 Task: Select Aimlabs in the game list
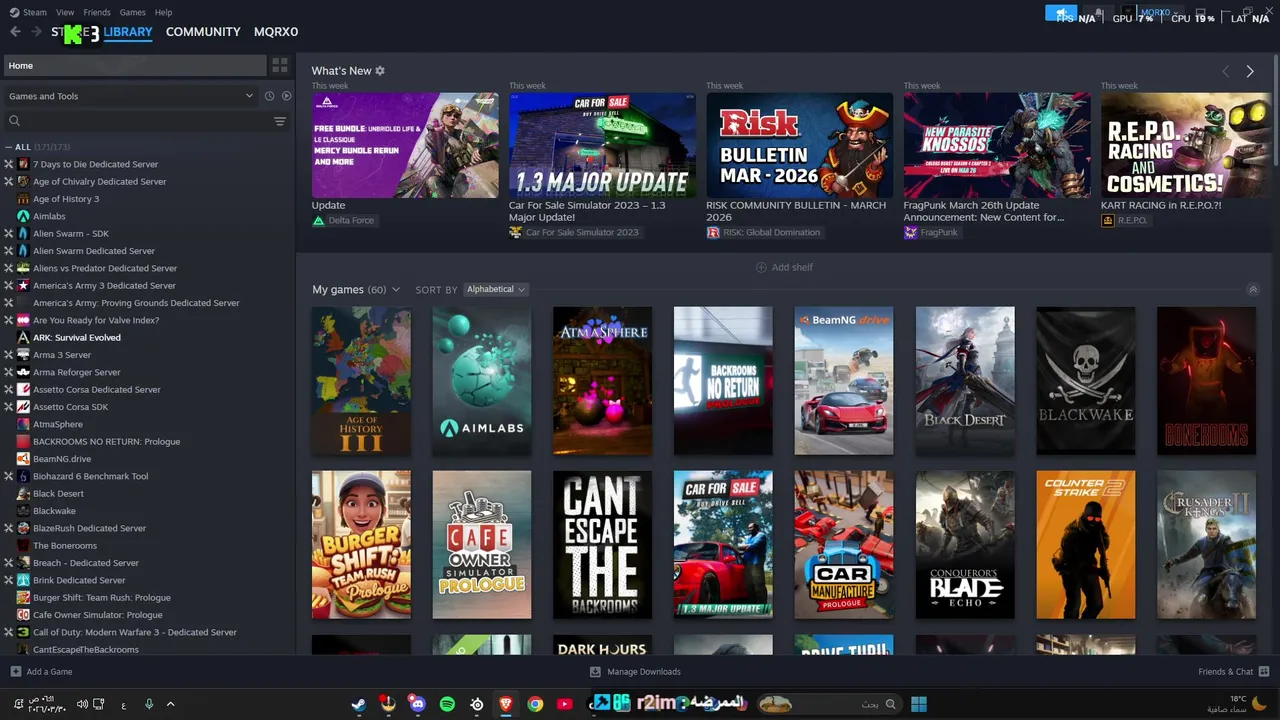[49, 216]
